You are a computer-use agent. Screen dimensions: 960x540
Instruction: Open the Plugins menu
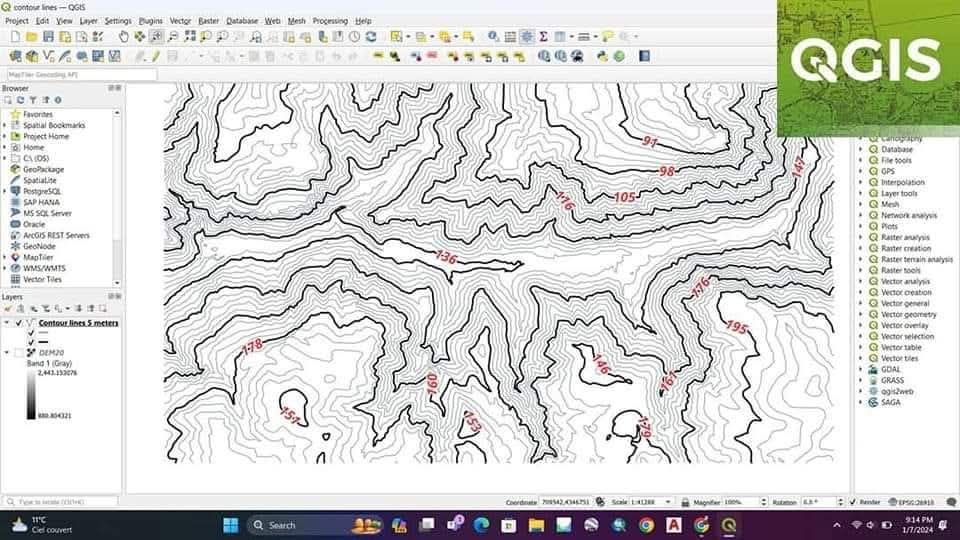pos(151,21)
